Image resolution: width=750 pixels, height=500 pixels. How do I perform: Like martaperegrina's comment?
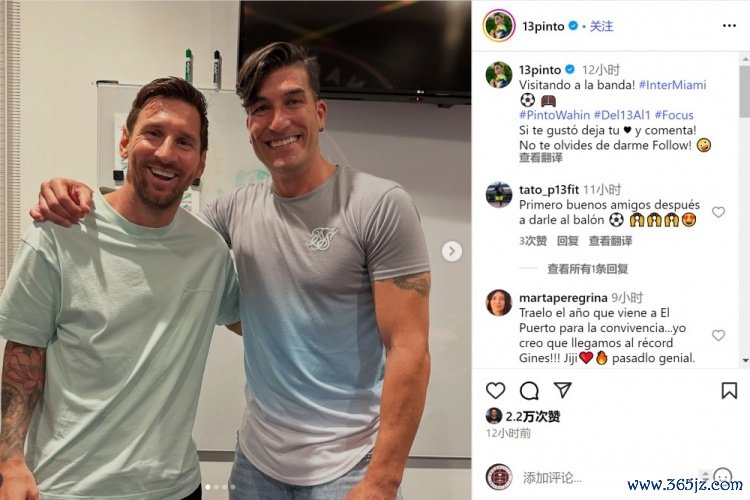coord(718,335)
